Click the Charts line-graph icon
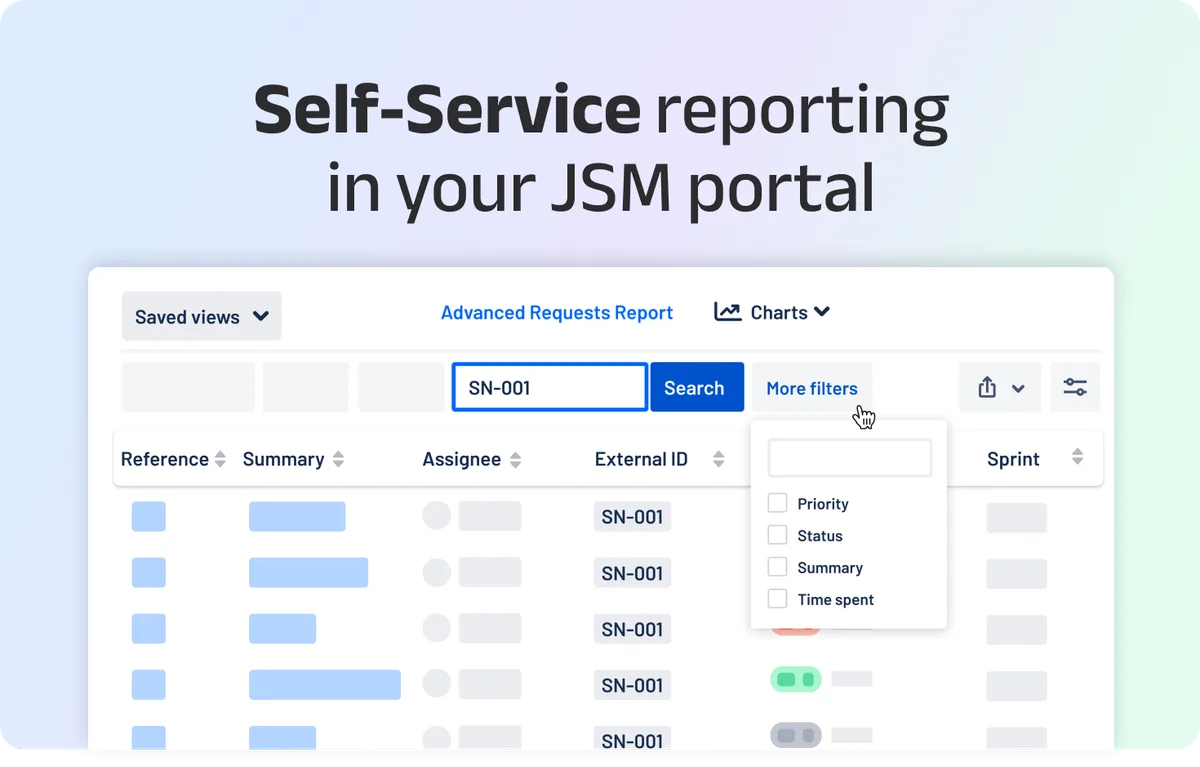 (x=727, y=312)
